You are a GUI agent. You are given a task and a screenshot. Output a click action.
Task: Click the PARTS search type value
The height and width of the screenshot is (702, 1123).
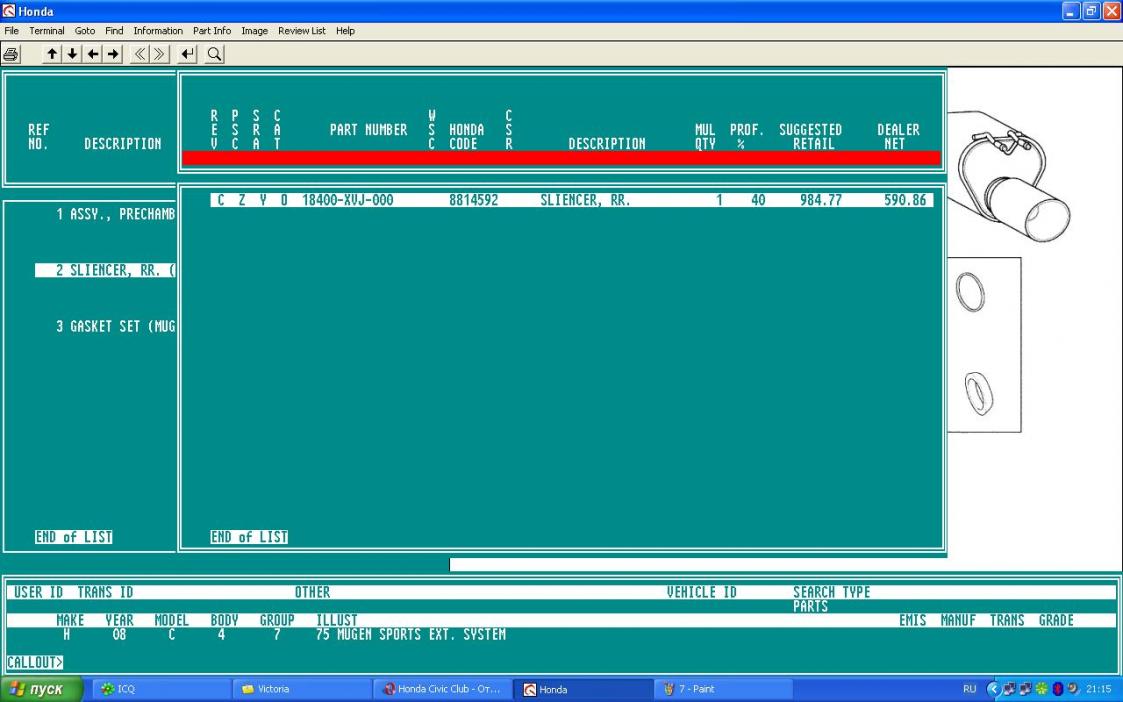tap(811, 606)
